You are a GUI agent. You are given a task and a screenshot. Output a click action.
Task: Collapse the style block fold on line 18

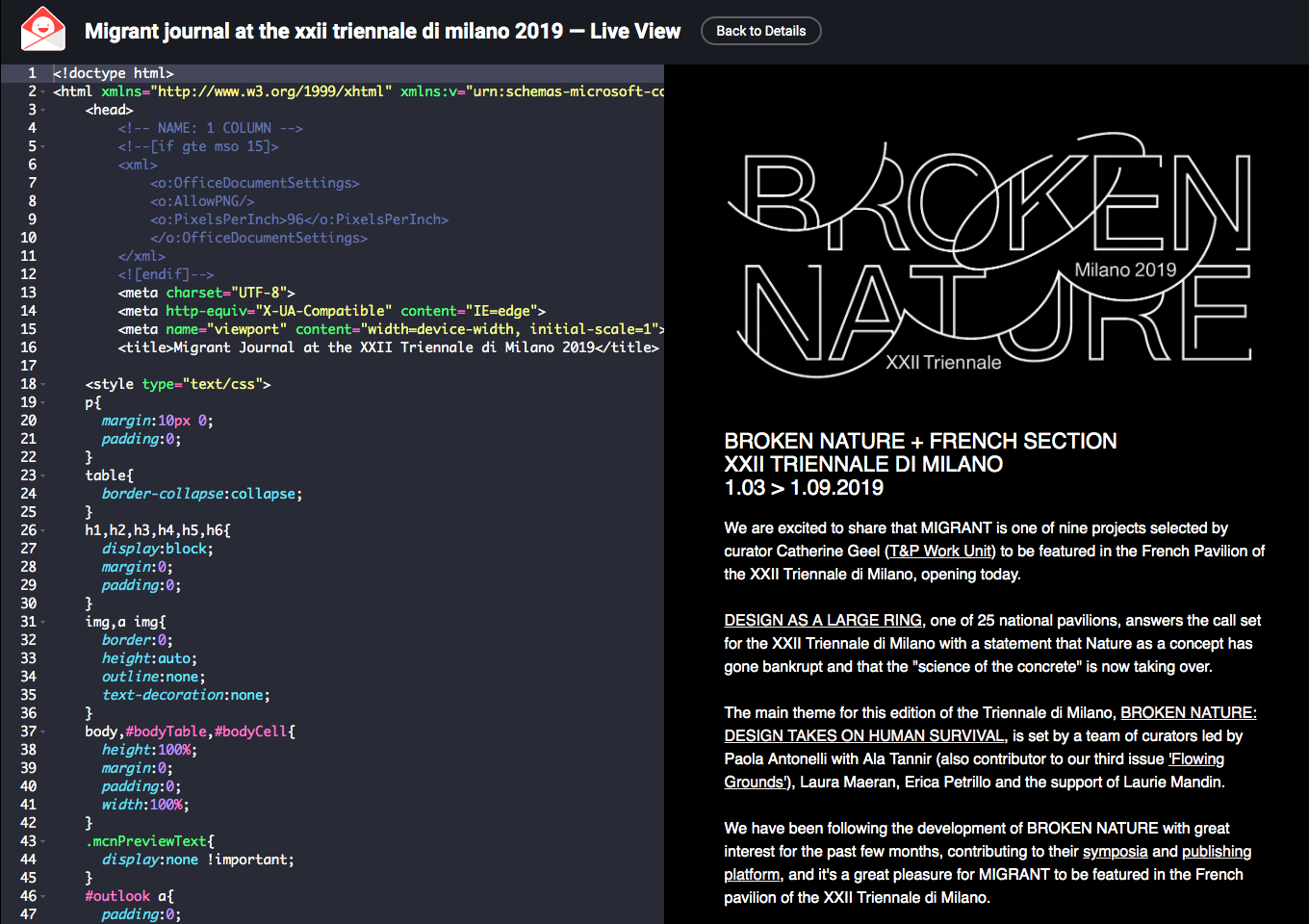[43, 384]
